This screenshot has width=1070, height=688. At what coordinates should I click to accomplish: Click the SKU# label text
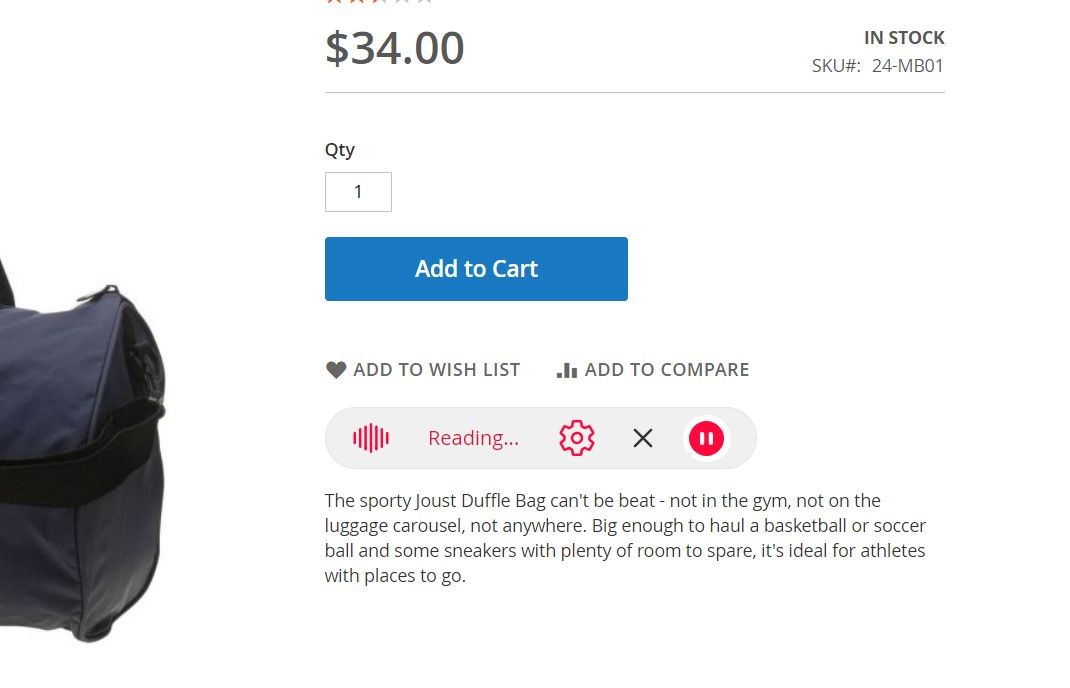(x=836, y=66)
